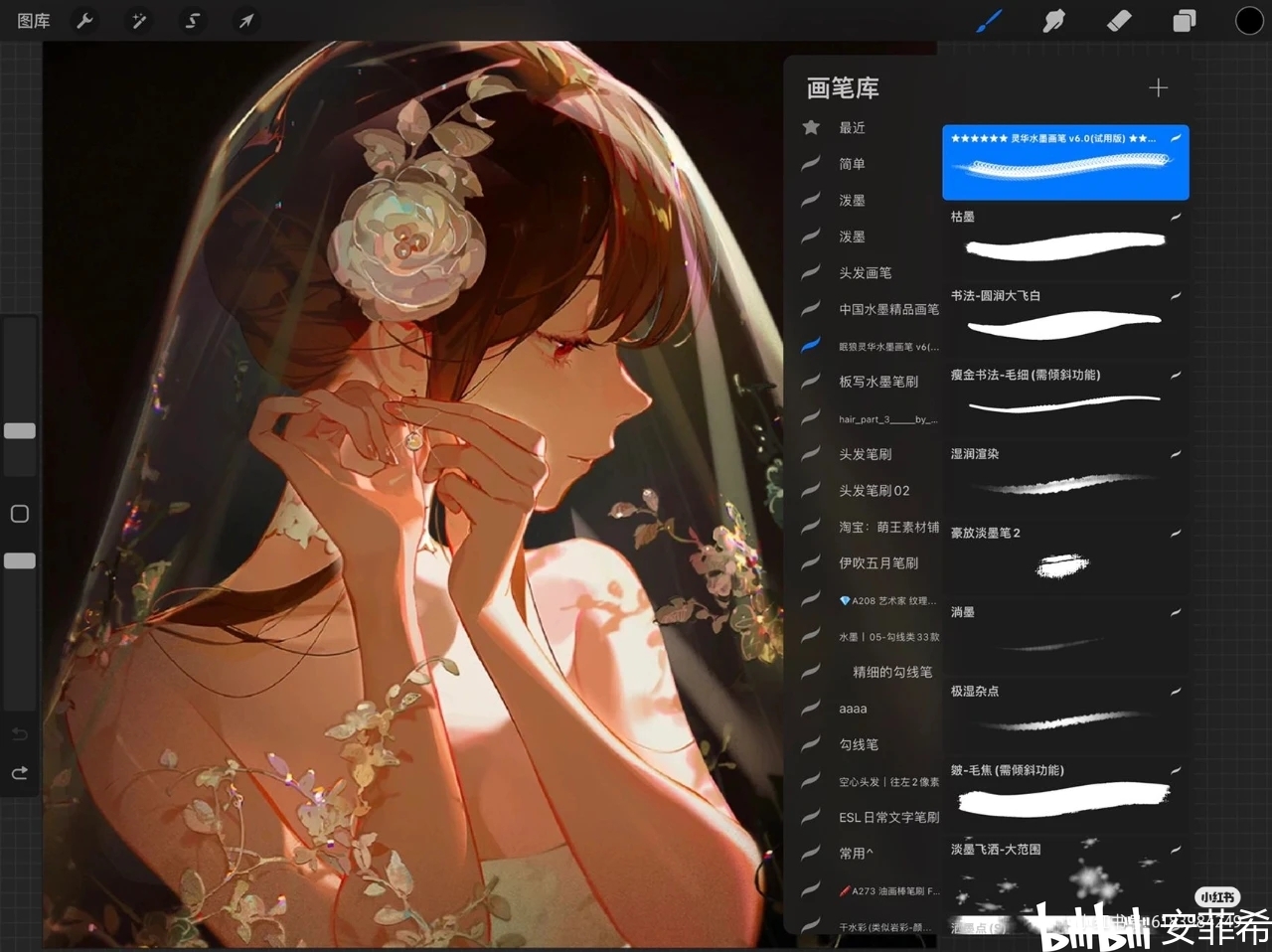Select the 头发画笔 brush set
The width and height of the screenshot is (1272, 952).
tap(866, 272)
